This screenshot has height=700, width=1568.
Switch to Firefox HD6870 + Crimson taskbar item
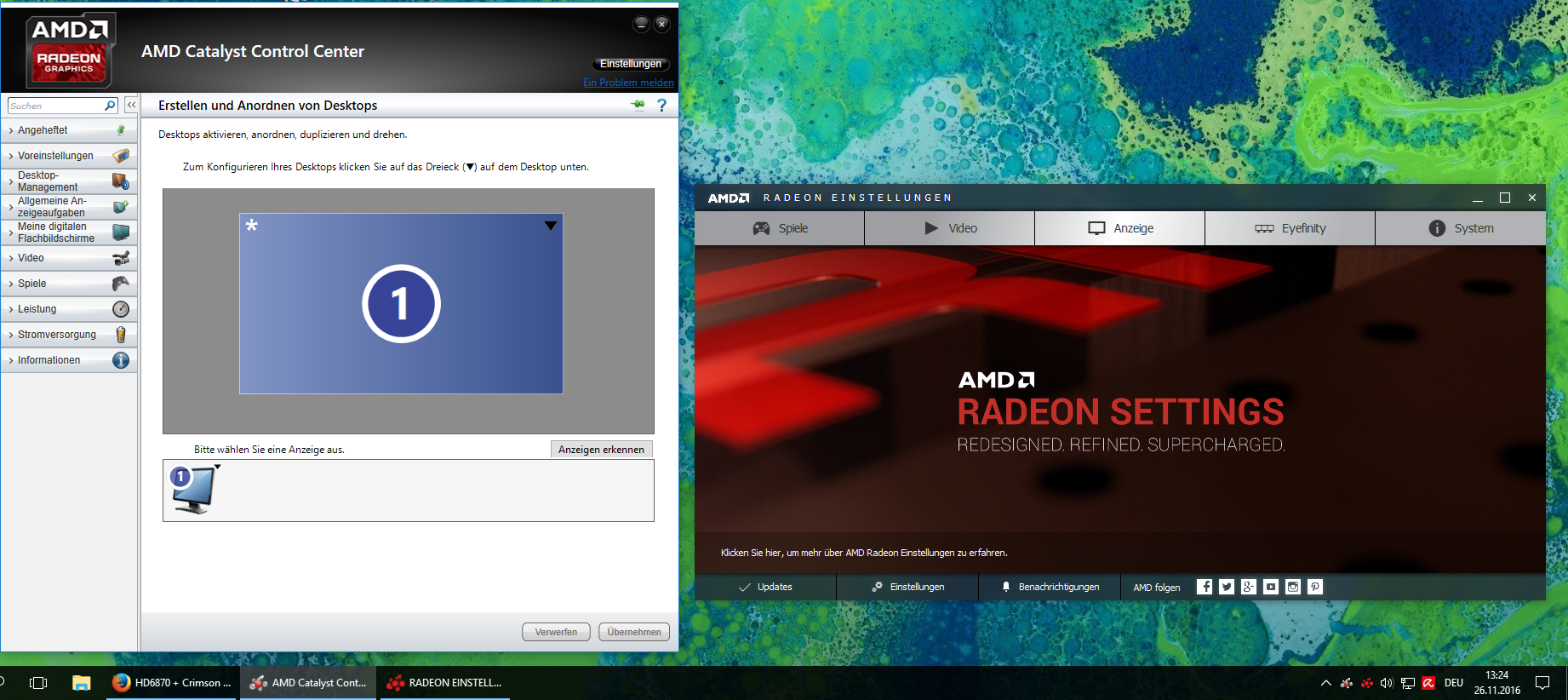coord(173,683)
